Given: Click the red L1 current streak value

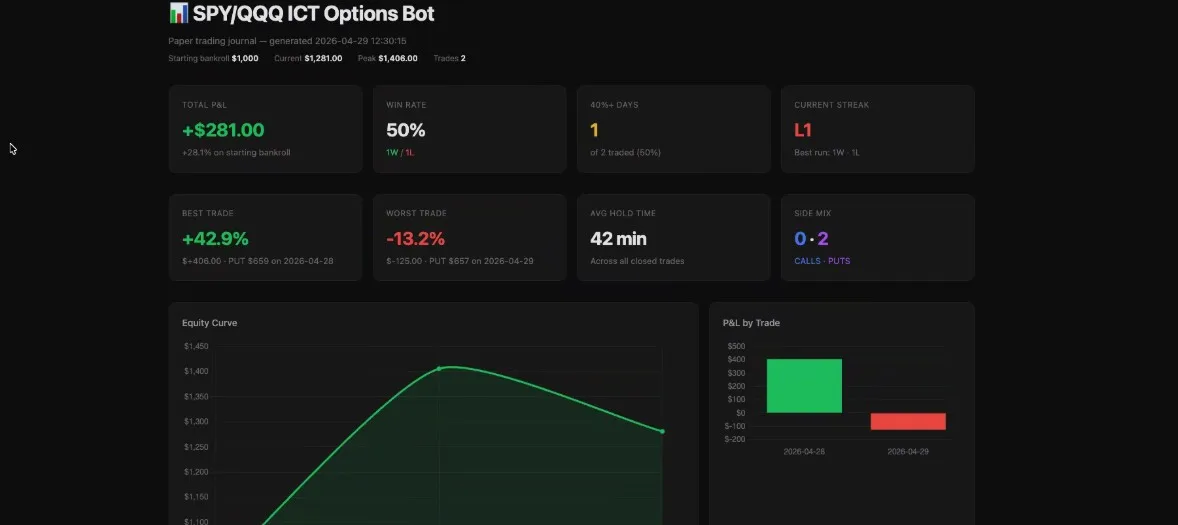Looking at the screenshot, I should tap(803, 130).
